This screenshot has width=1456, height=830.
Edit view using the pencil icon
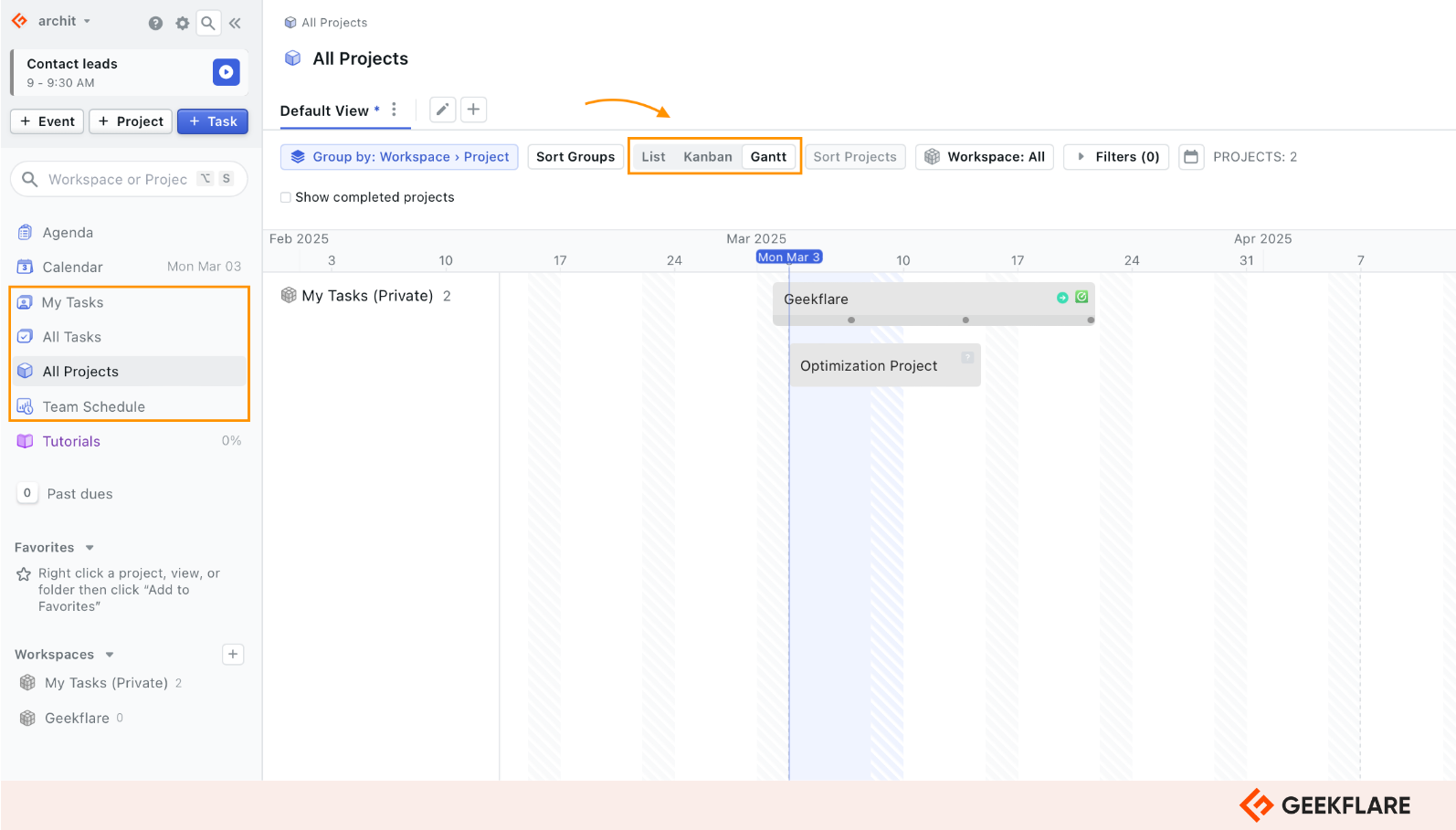442,110
